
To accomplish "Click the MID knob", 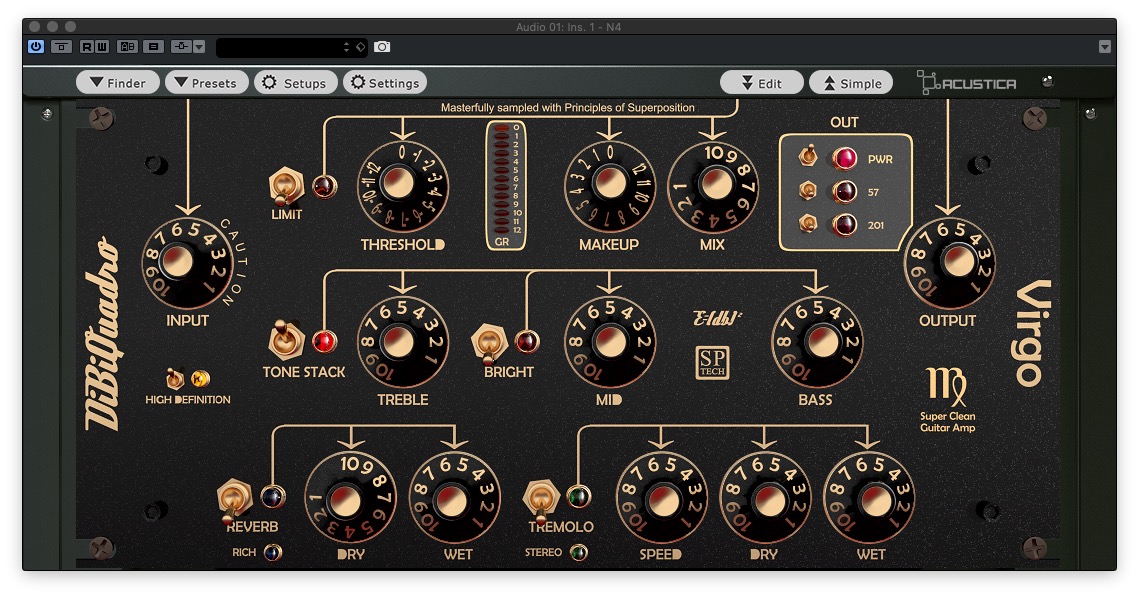I will 609,342.
